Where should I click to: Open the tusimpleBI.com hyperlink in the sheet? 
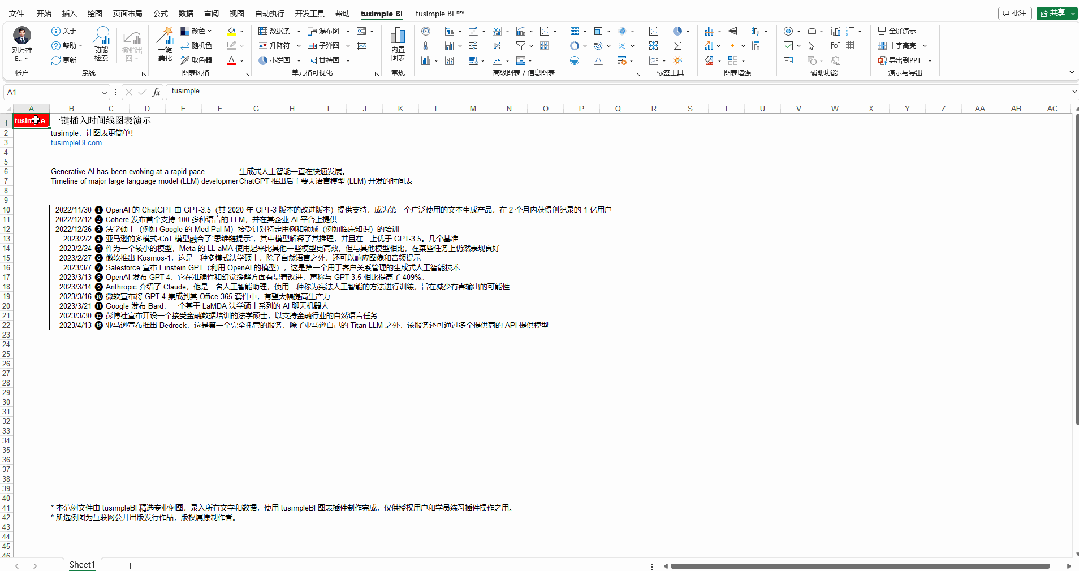(x=76, y=143)
